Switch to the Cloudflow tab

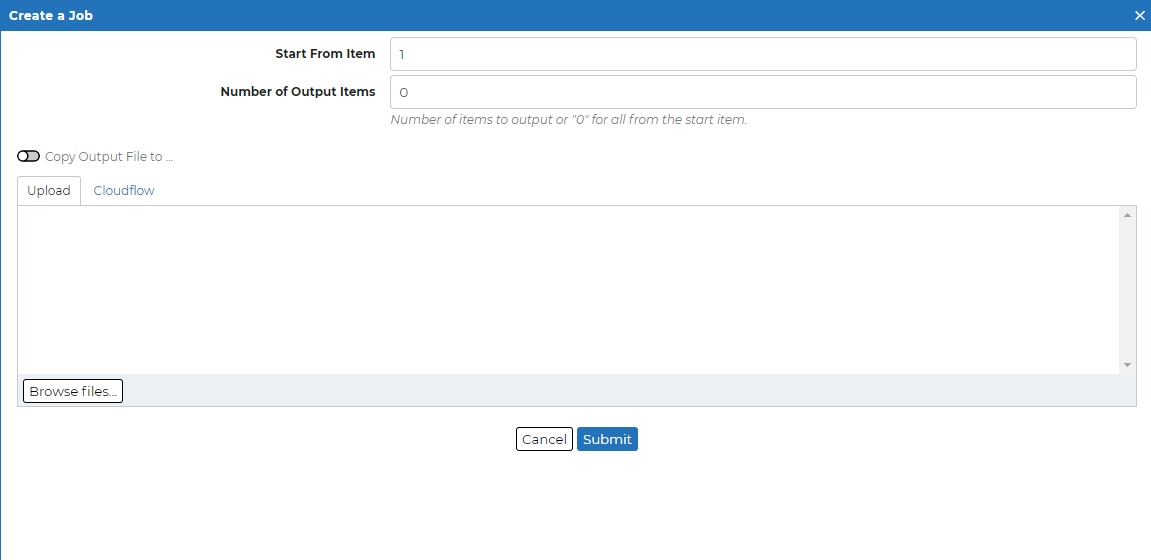[x=124, y=191]
